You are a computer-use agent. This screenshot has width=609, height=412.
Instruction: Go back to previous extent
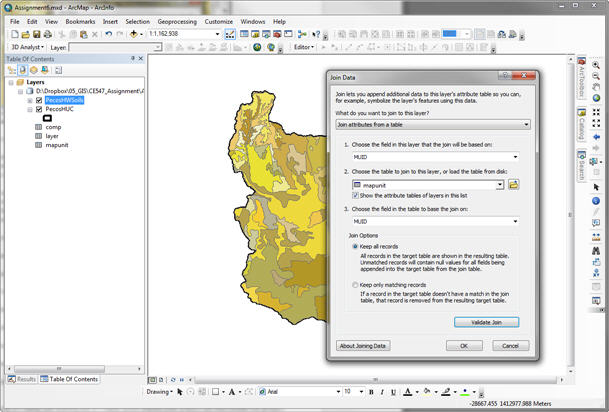coord(596,137)
